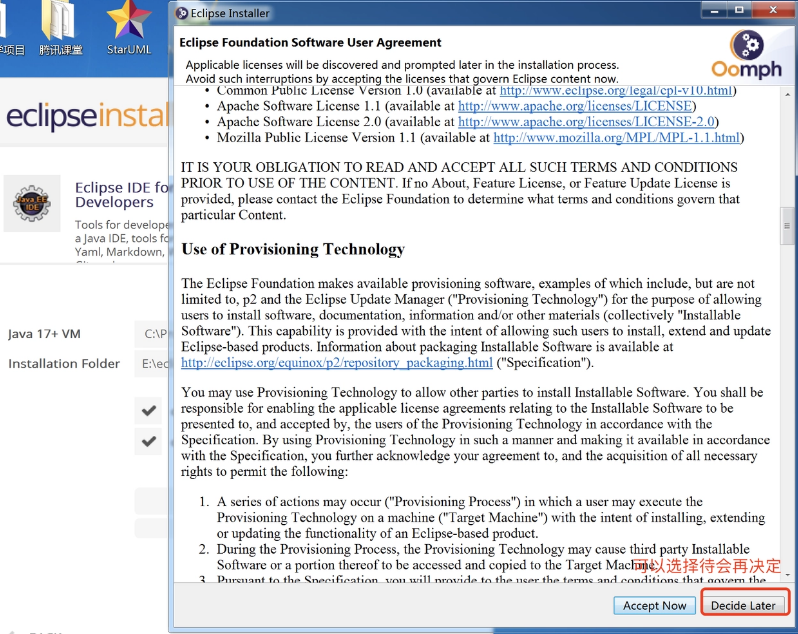
Task: Click the Use of Provisioning Technology heading
Action: coord(293,249)
